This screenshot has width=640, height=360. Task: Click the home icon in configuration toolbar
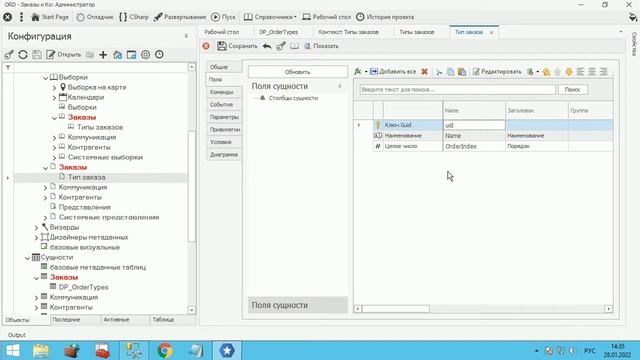[x=118, y=55]
